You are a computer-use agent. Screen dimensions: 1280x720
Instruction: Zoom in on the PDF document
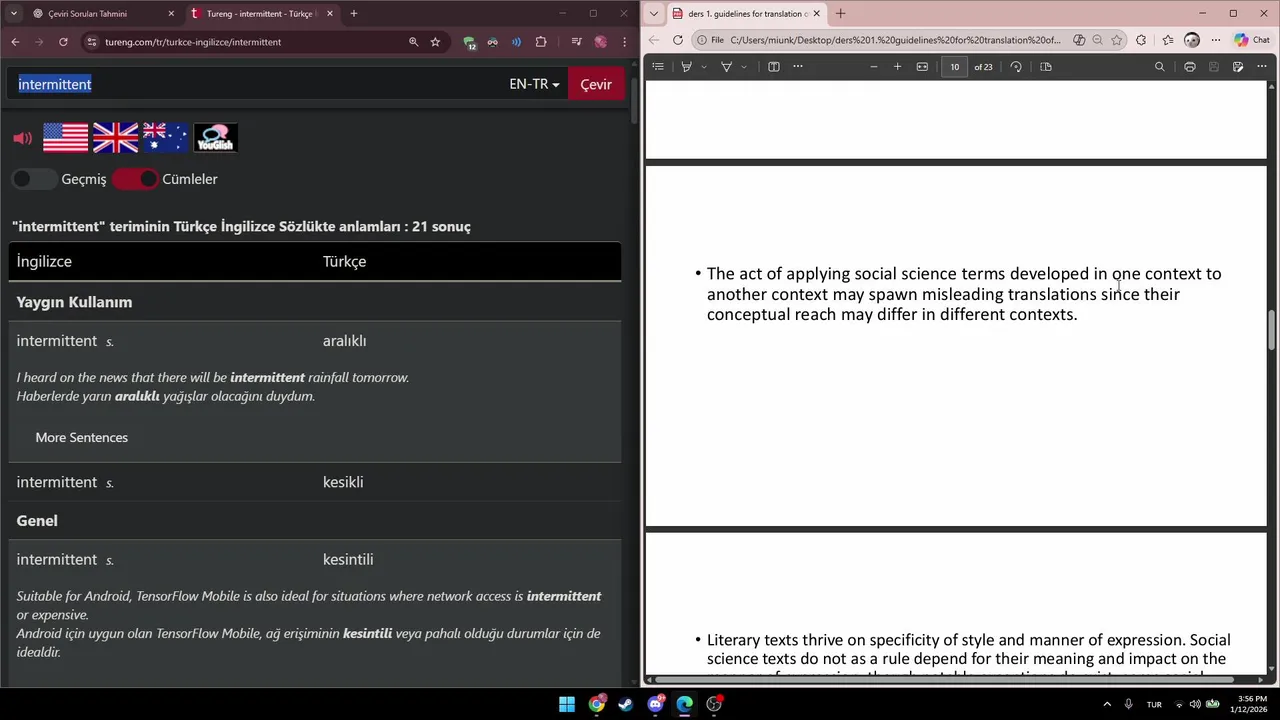pyautogui.click(x=897, y=67)
